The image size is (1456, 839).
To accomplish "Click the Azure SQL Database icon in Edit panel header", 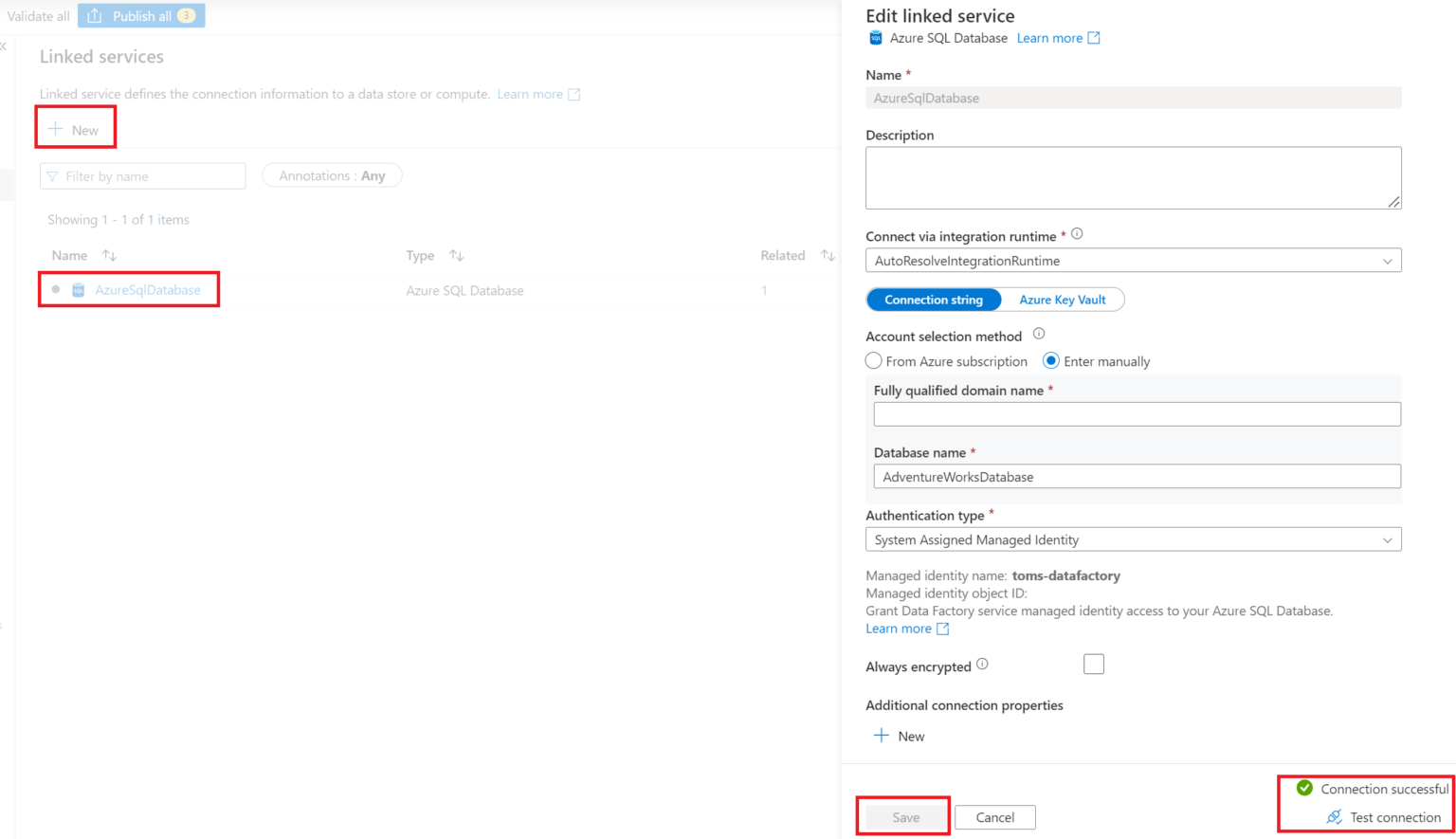I will click(874, 38).
